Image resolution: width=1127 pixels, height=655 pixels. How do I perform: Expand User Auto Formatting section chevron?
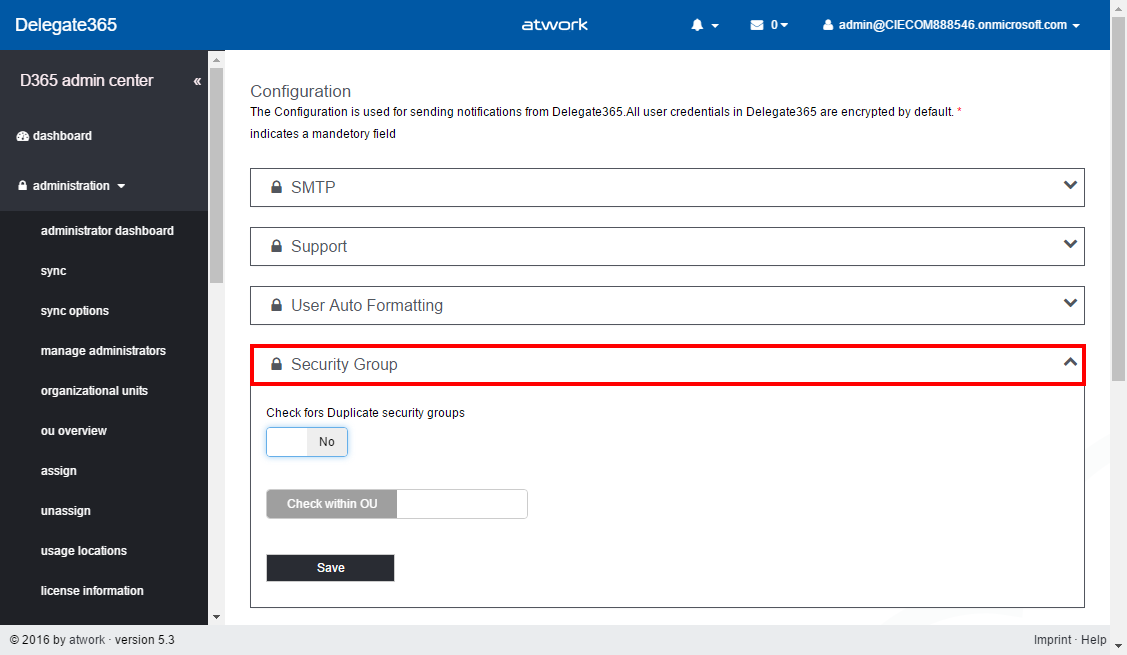pos(1070,303)
